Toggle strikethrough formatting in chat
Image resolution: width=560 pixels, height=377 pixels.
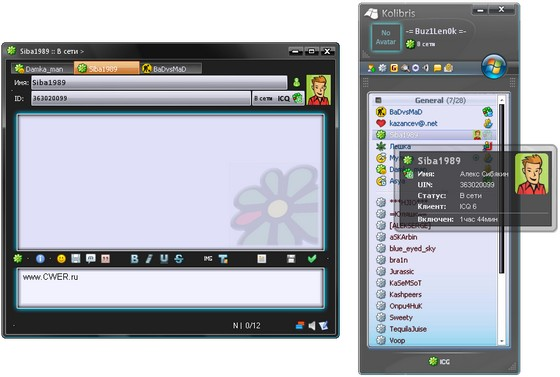179,258
